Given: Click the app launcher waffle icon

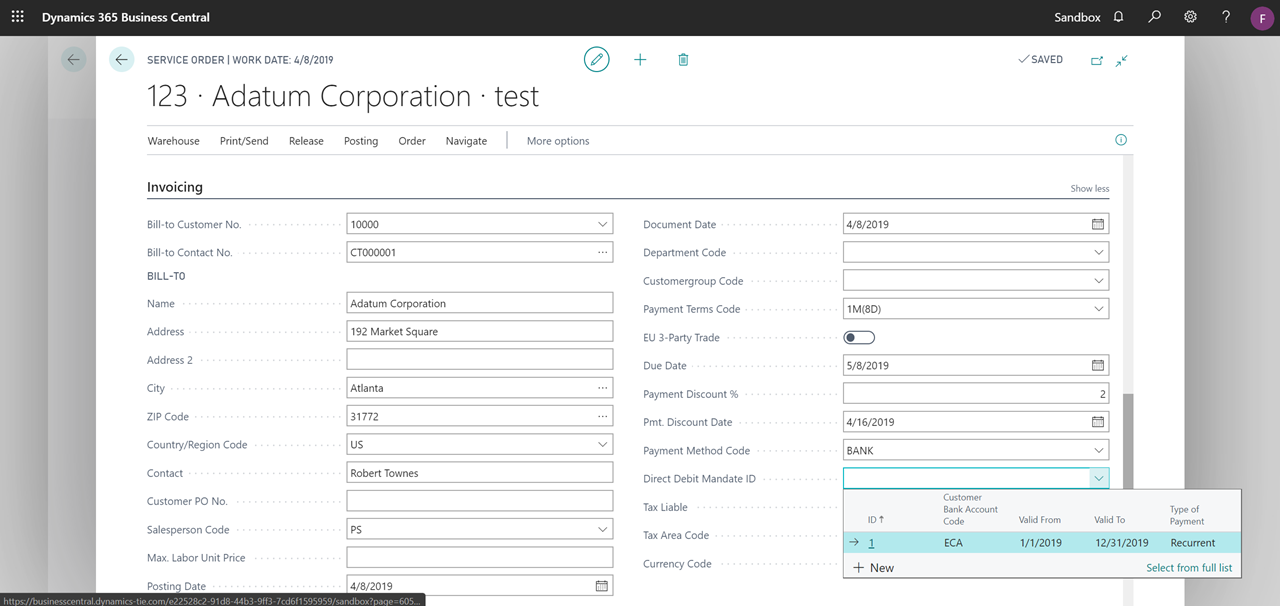Looking at the screenshot, I should [17, 17].
